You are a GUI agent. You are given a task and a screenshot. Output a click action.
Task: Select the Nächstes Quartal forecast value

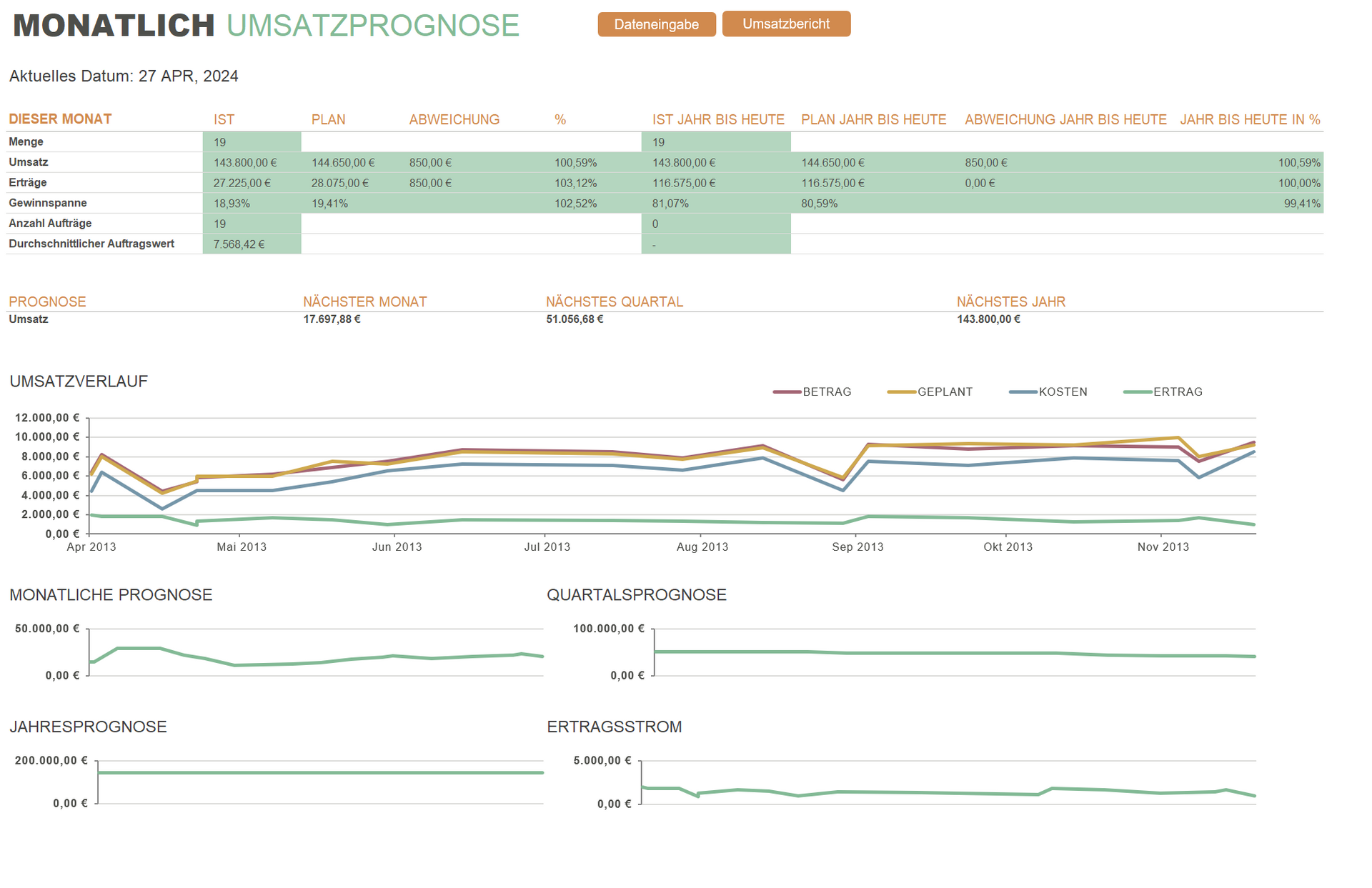click(575, 319)
